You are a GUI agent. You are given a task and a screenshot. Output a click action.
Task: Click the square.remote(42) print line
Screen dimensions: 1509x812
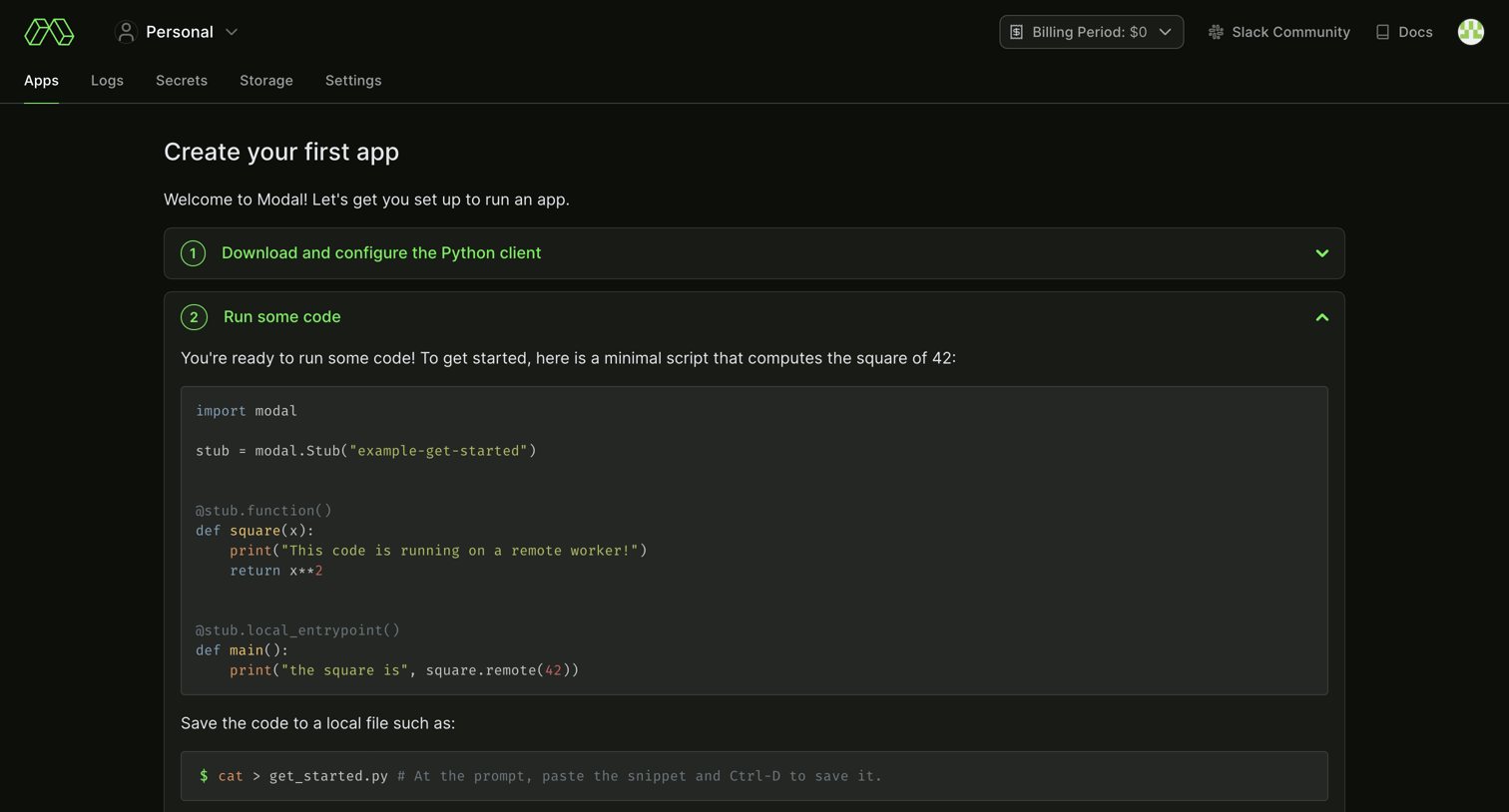pyautogui.click(x=404, y=670)
